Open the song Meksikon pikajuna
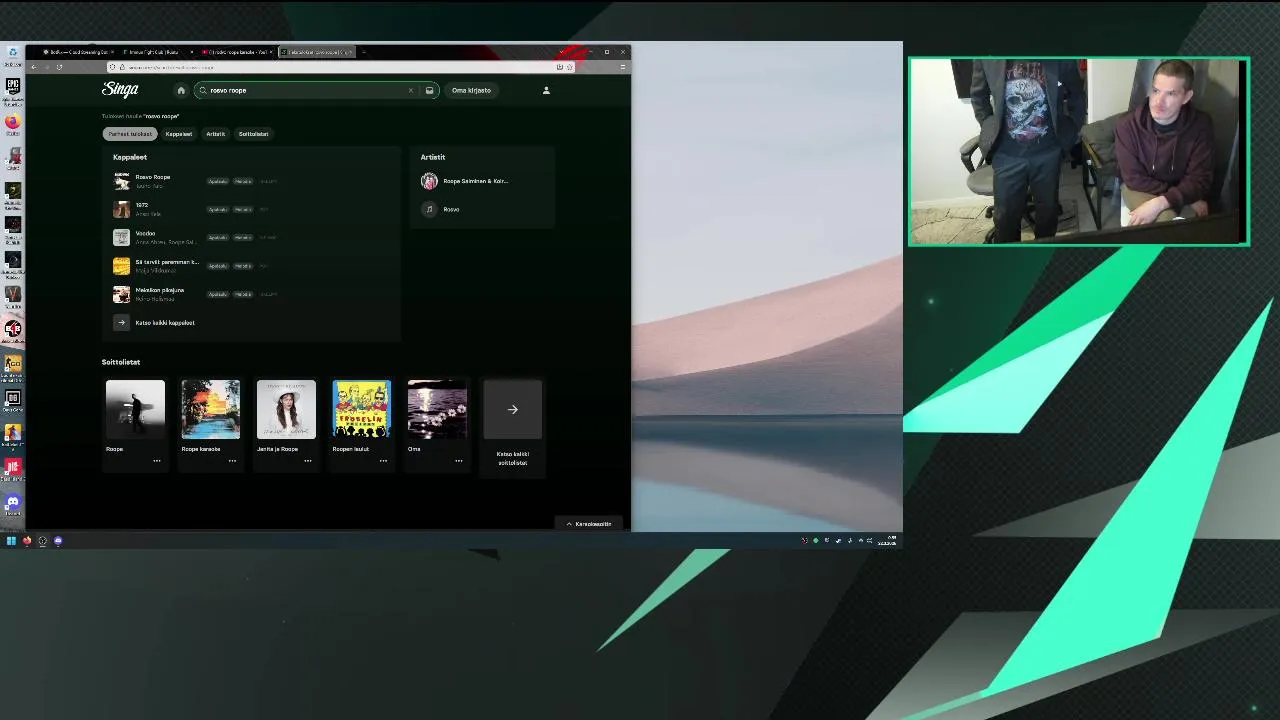1280x720 pixels. click(x=160, y=290)
